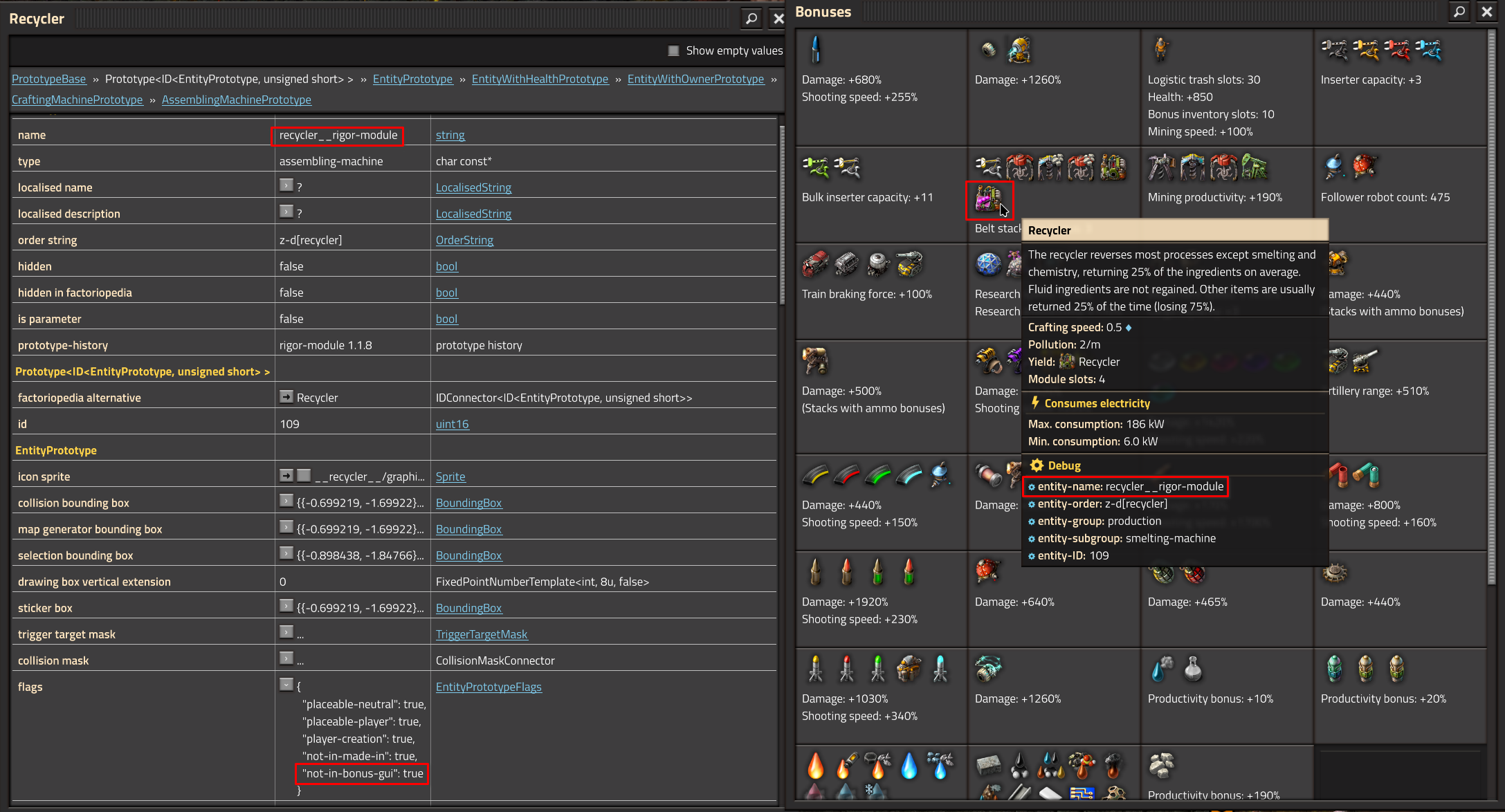Expand the collision bounding box value
The image size is (1505, 812).
click(x=286, y=501)
